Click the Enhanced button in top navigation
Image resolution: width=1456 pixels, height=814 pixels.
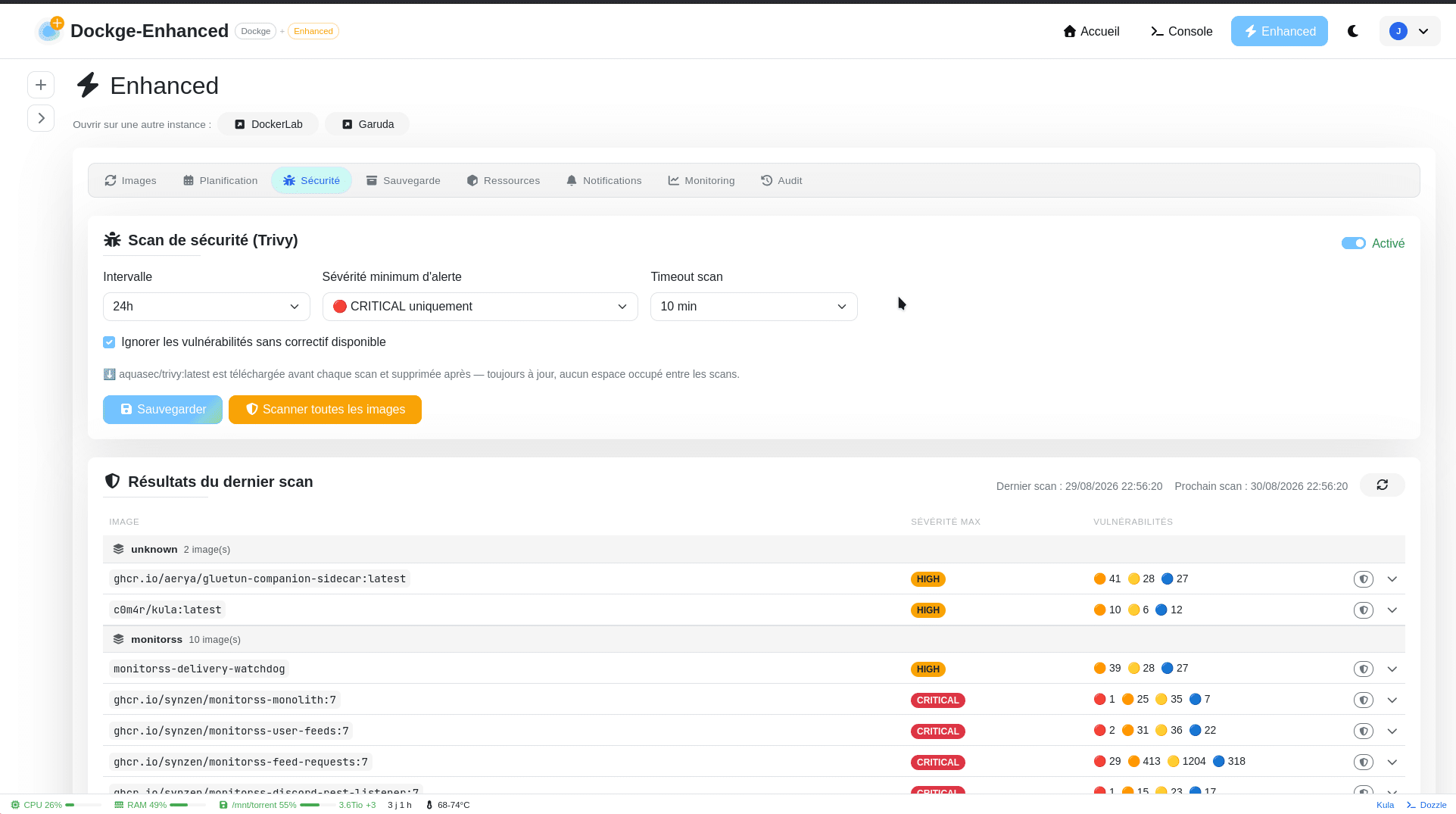click(x=1279, y=31)
